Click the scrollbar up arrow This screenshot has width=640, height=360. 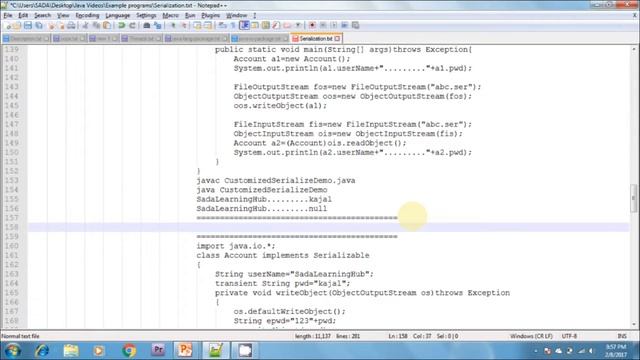[633, 49]
